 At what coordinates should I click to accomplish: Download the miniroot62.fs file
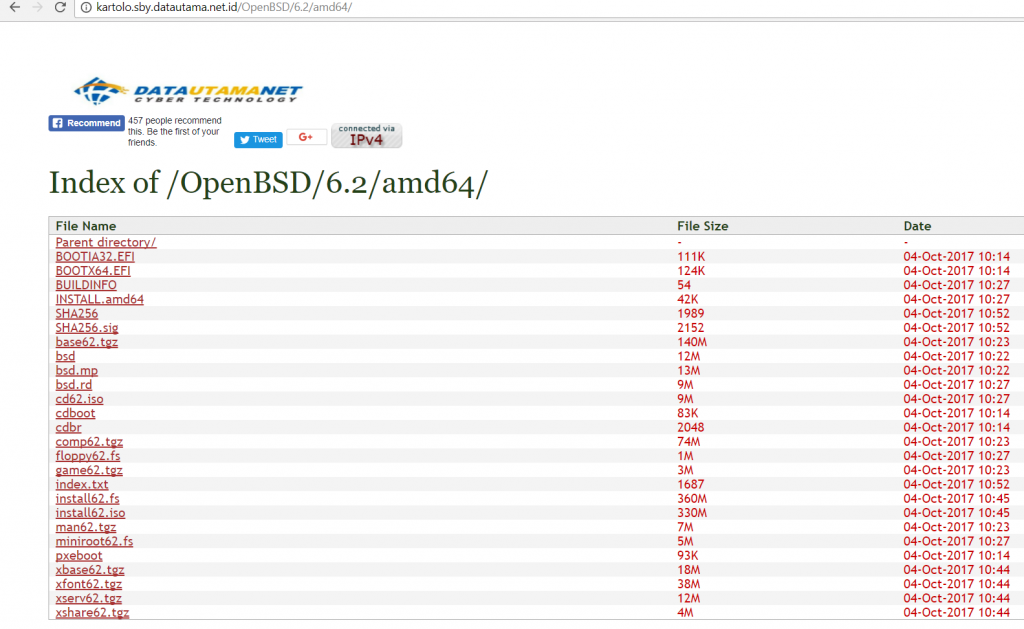point(94,541)
